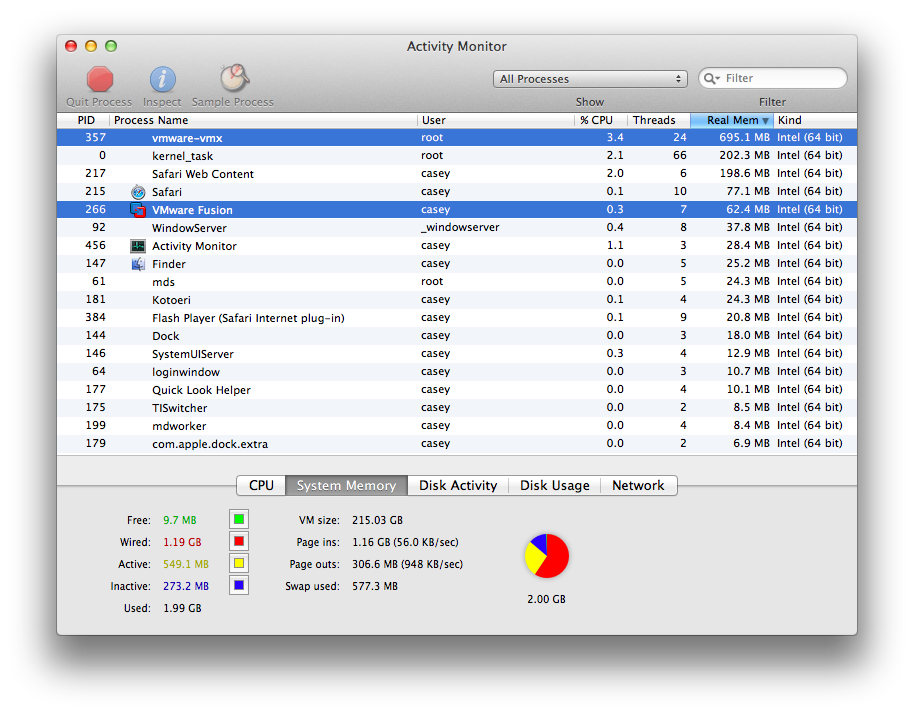Select the kernel_task process row
Image resolution: width=914 pixels, height=714 pixels.
tap(457, 156)
